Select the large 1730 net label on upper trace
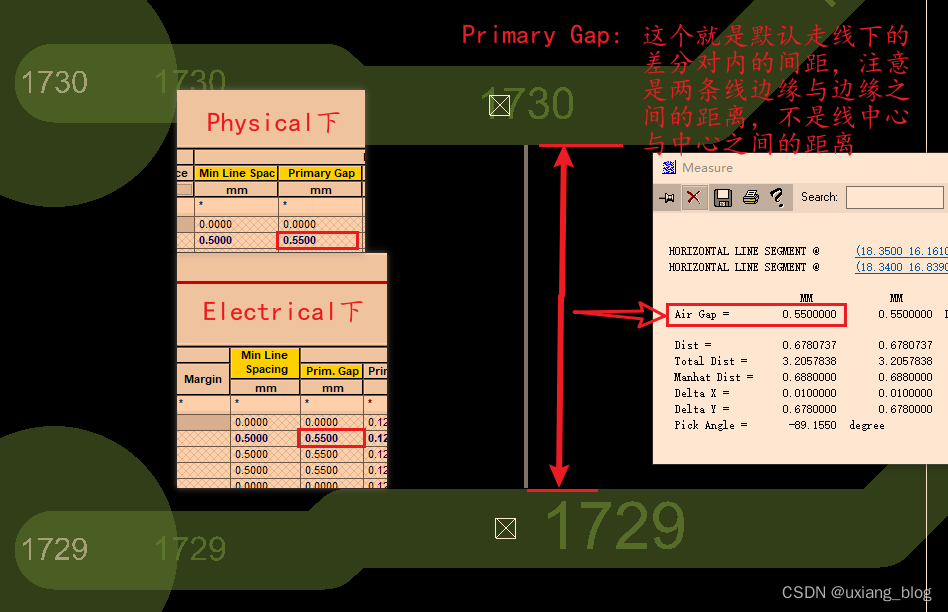 click(527, 103)
